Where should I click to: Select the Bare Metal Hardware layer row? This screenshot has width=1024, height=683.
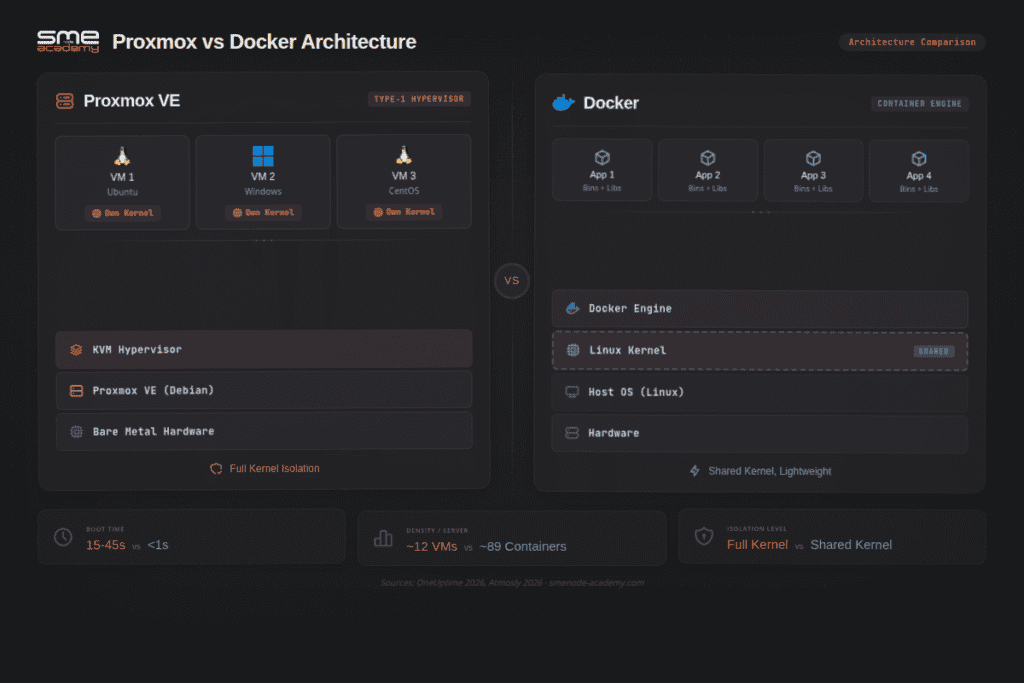[264, 431]
